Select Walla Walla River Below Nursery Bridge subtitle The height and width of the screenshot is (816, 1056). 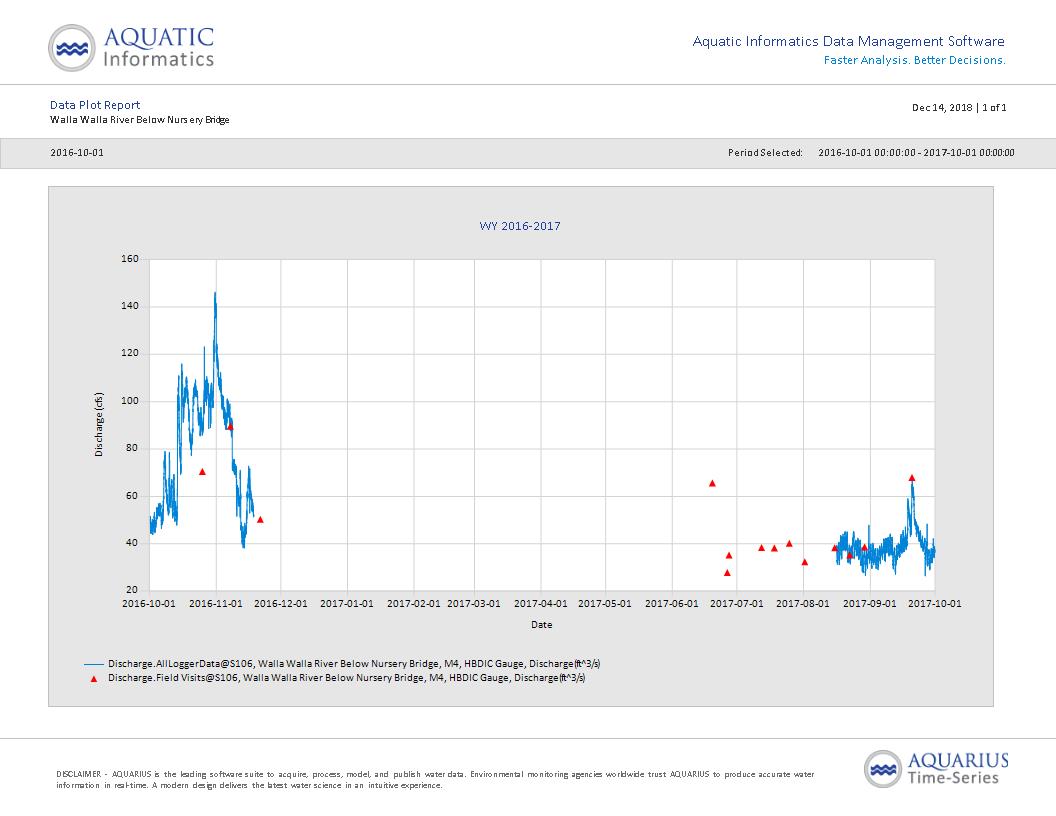tap(139, 120)
